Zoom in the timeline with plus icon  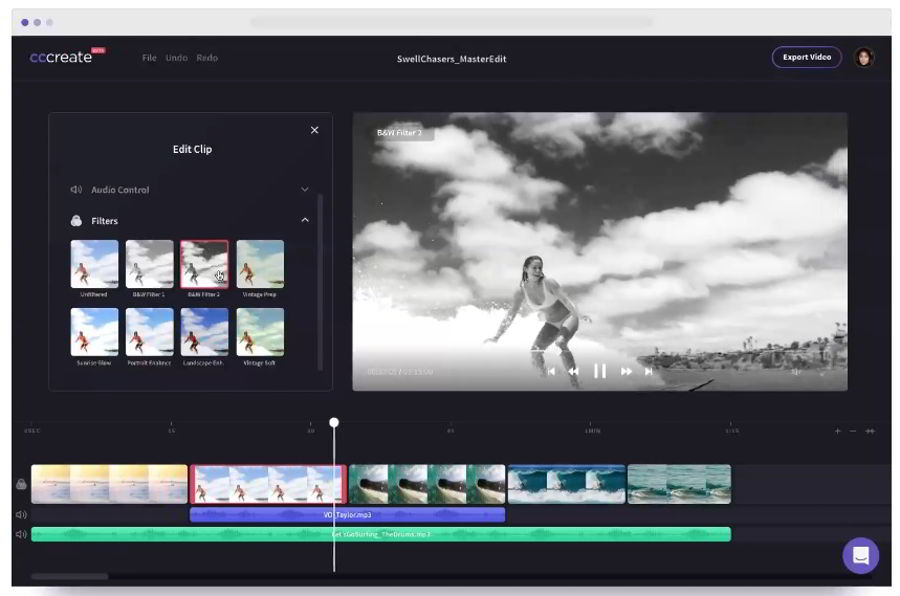point(837,431)
